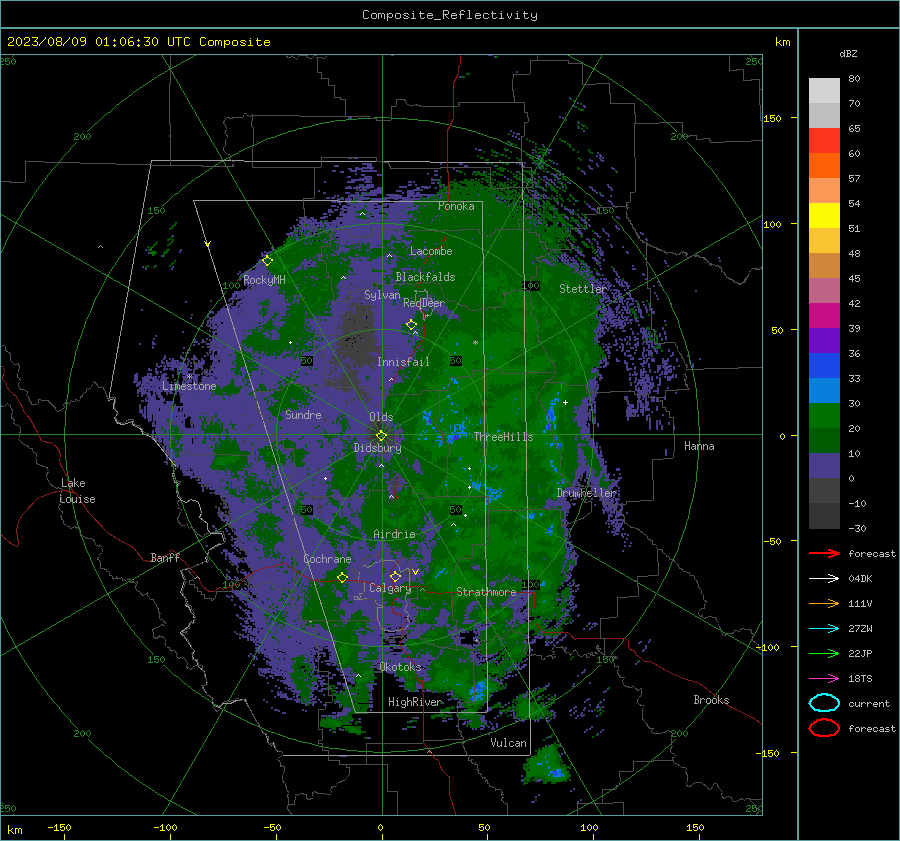The height and width of the screenshot is (841, 900).
Task: Click the blue echo cell near HighRiver
Action: click(x=477, y=691)
